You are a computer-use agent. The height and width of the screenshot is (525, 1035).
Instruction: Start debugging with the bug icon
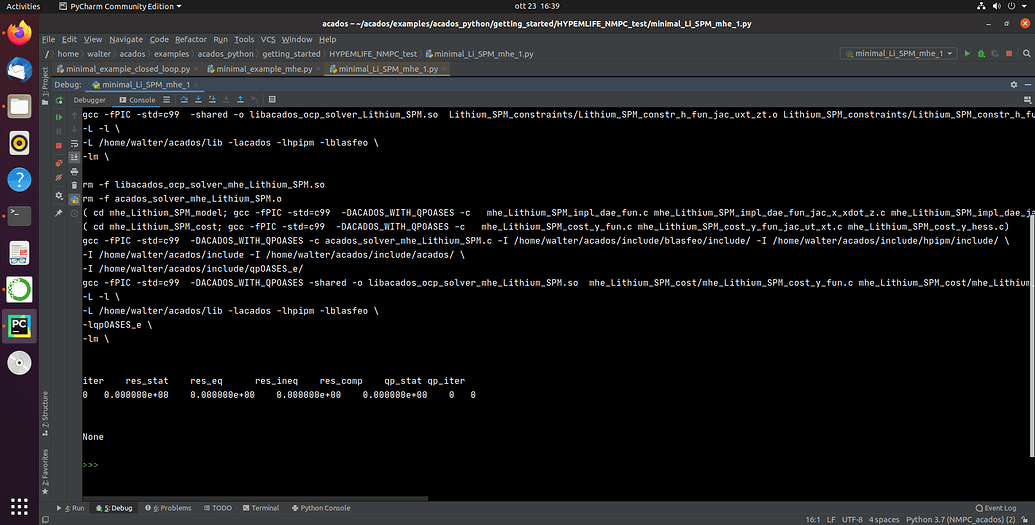[981, 53]
